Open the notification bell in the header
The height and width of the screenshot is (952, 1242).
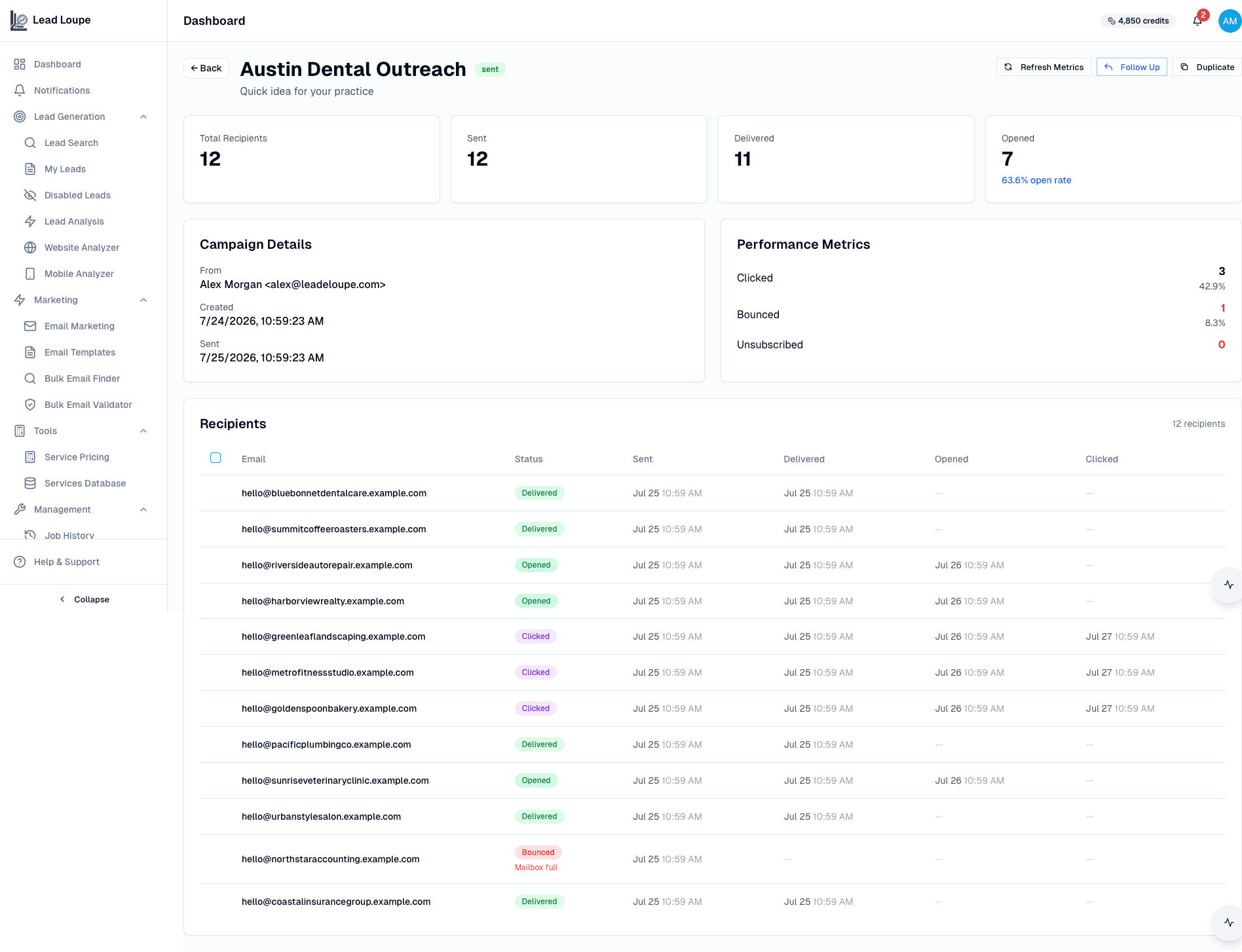click(1197, 21)
